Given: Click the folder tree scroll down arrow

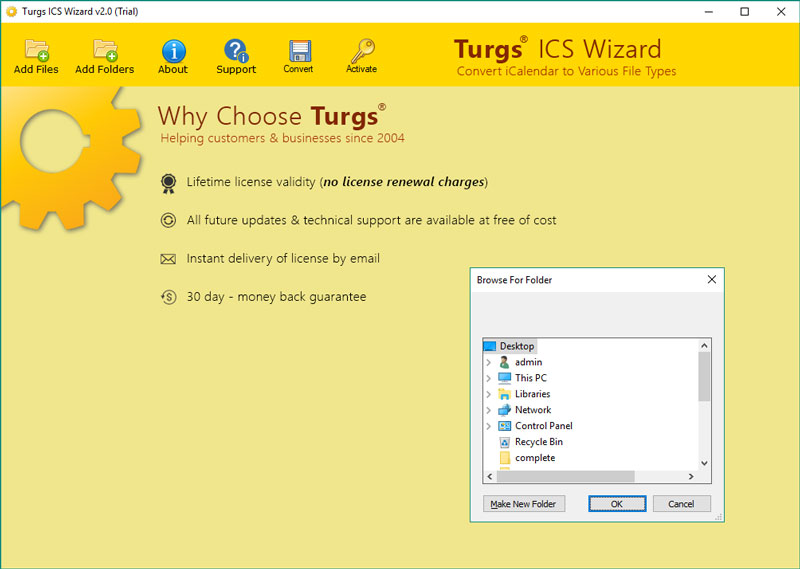Looking at the screenshot, I should [x=704, y=463].
